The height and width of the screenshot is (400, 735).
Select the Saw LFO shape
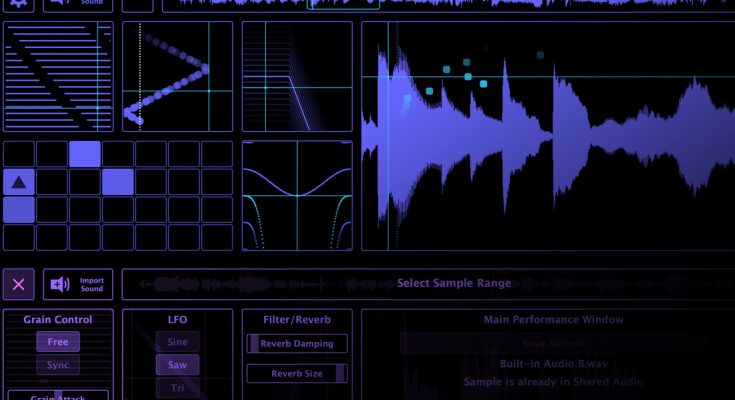coord(177,365)
